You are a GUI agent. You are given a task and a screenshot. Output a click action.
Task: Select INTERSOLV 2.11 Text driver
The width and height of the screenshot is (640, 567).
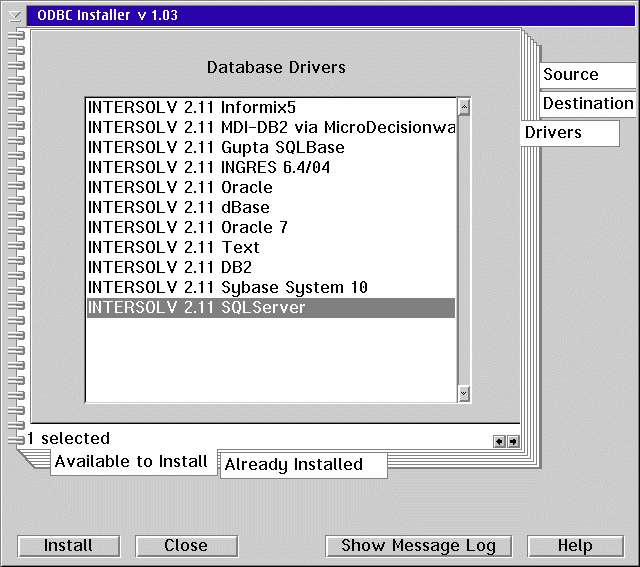(x=271, y=248)
